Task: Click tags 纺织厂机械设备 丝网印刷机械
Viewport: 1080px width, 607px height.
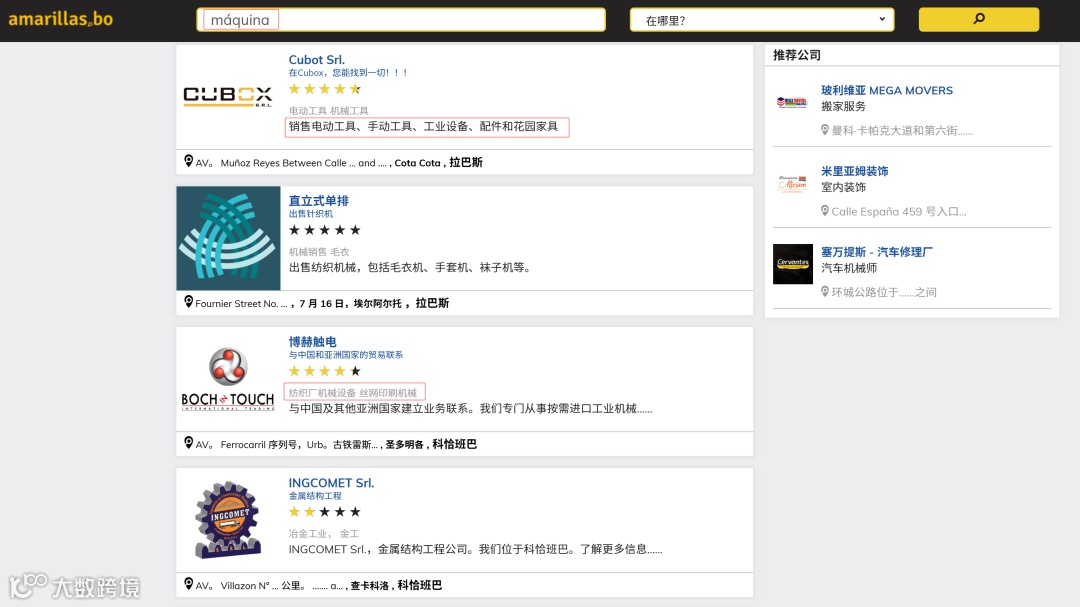Action: [x=353, y=393]
